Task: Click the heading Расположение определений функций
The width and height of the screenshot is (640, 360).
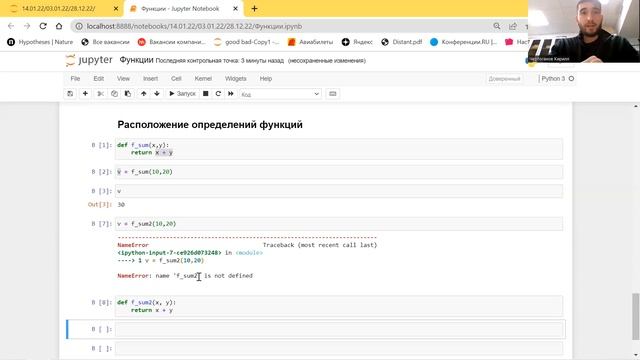Action: click(210, 124)
